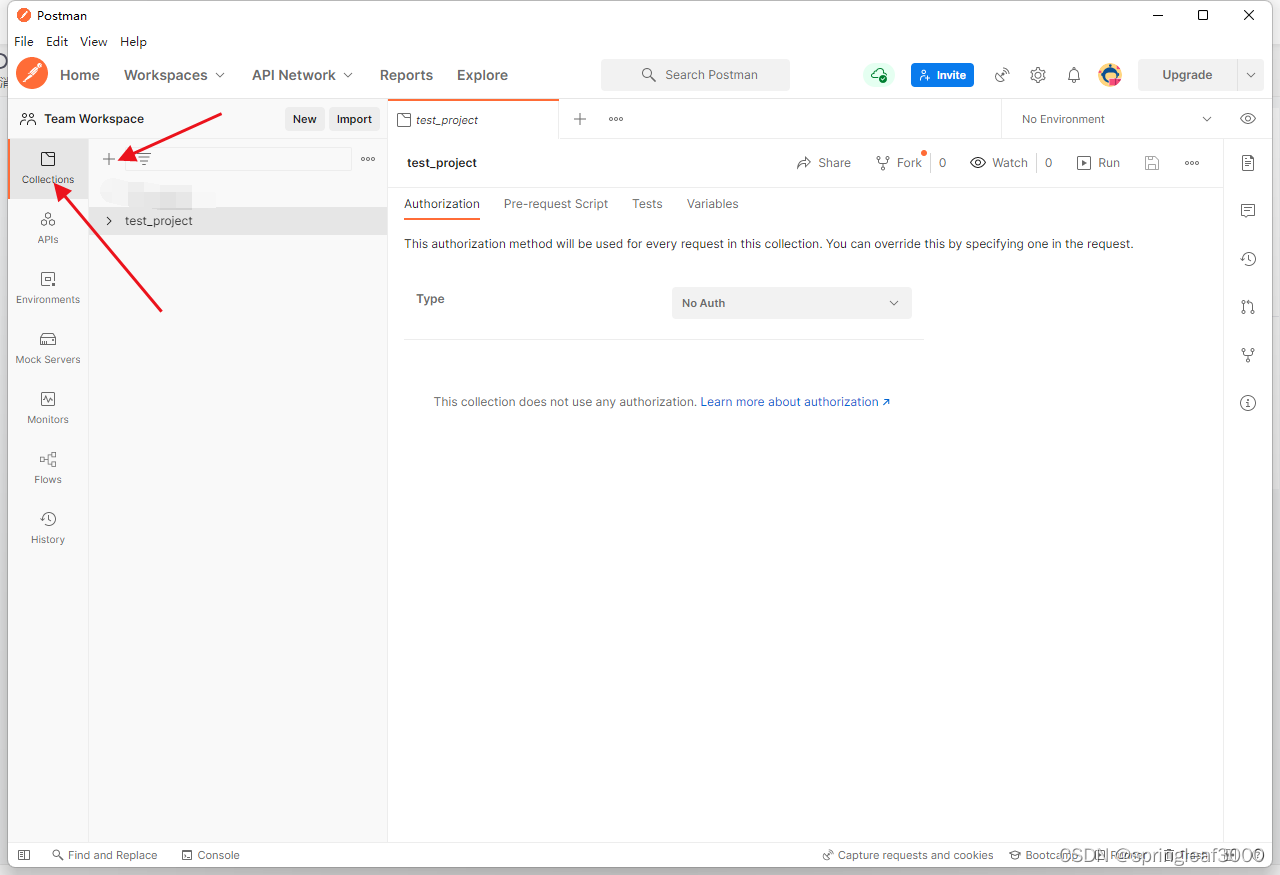Open the Monitors sidebar section
The width and height of the screenshot is (1280, 875).
point(48,408)
